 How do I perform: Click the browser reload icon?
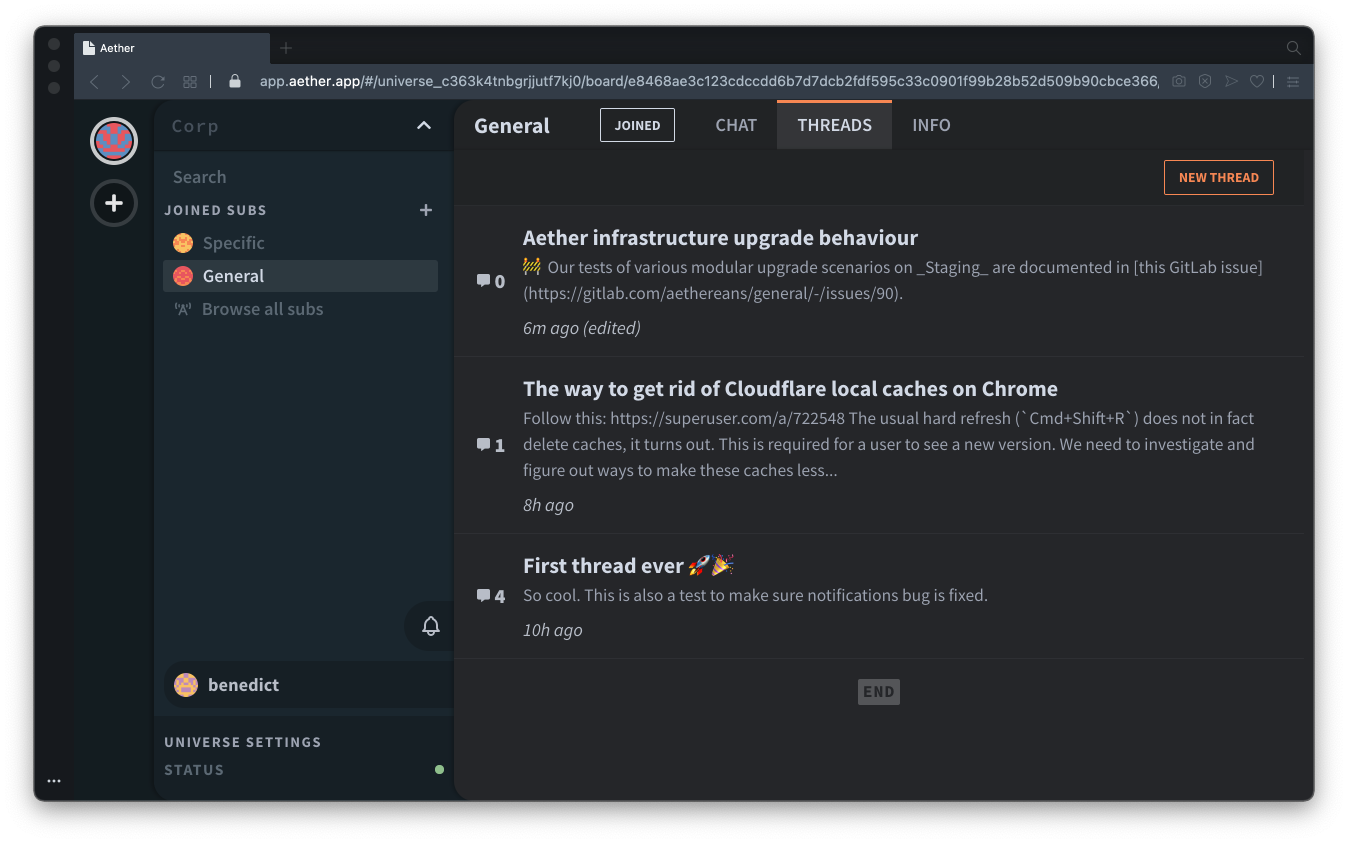coord(158,82)
